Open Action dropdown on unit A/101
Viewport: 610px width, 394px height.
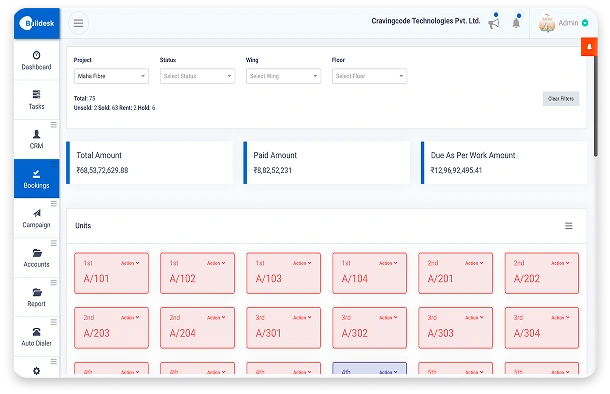pyautogui.click(x=130, y=263)
